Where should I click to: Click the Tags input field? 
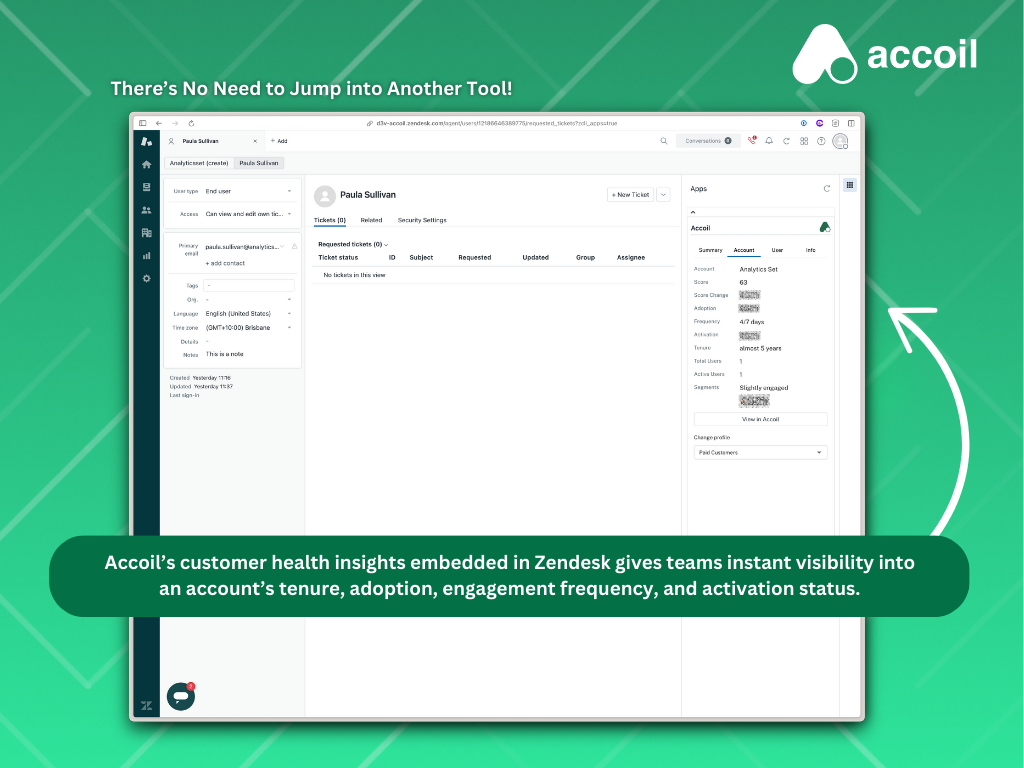click(248, 285)
